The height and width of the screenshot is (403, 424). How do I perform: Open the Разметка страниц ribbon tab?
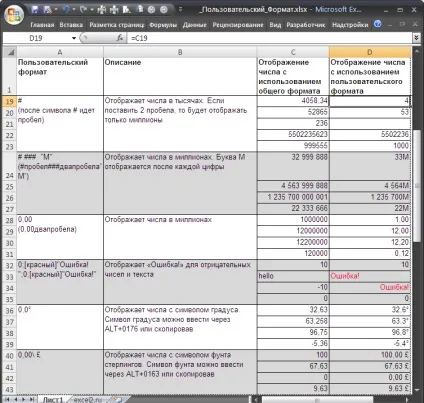point(116,25)
